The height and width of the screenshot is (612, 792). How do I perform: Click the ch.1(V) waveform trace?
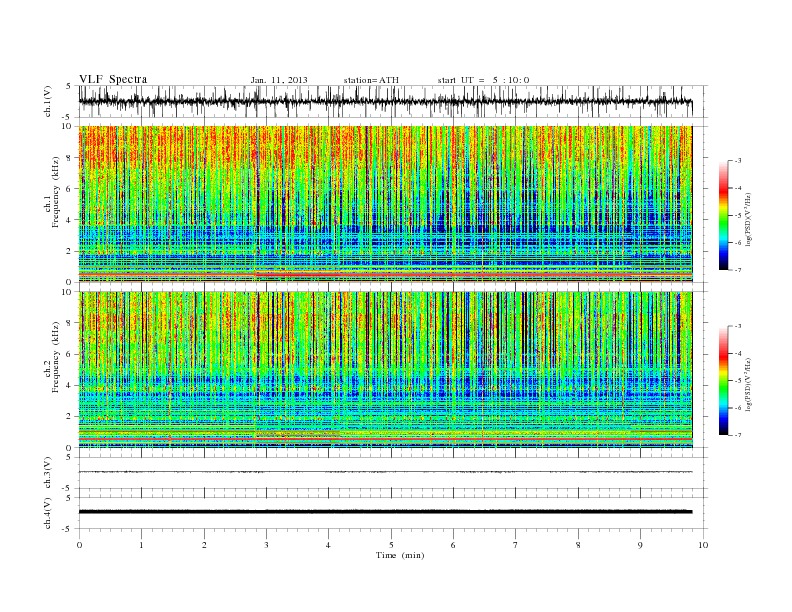coord(386,101)
